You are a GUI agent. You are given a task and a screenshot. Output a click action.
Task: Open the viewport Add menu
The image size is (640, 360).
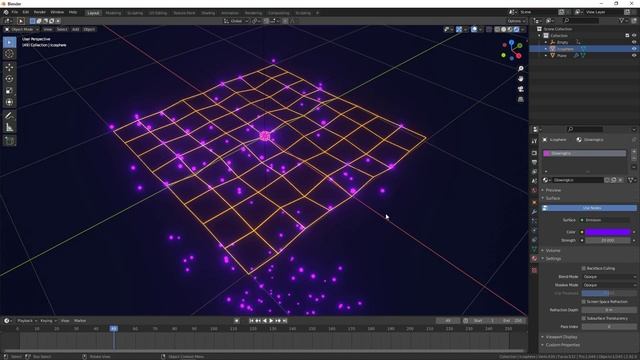coord(76,29)
